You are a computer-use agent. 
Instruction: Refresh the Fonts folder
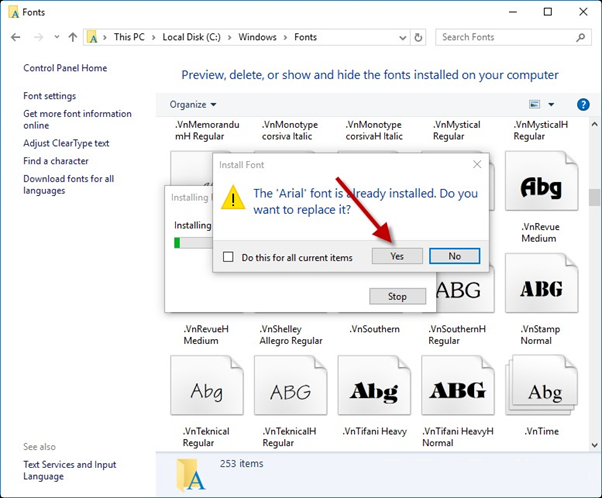(x=418, y=37)
